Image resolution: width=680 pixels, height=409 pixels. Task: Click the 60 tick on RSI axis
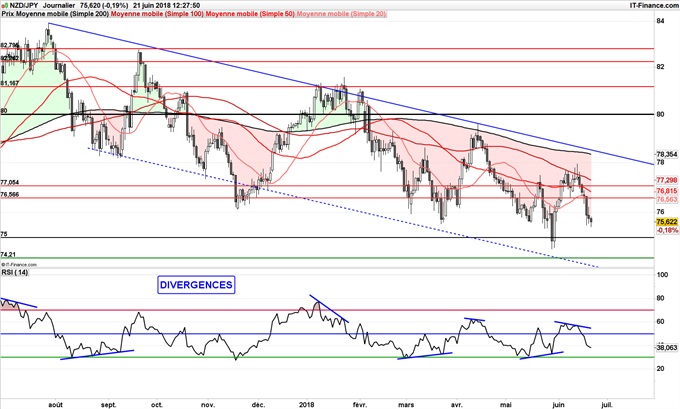660,321
